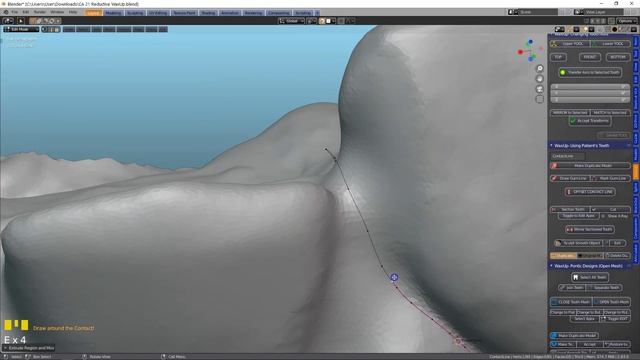Enable vertex select mode icon
640x360 pixels.
[45, 29]
